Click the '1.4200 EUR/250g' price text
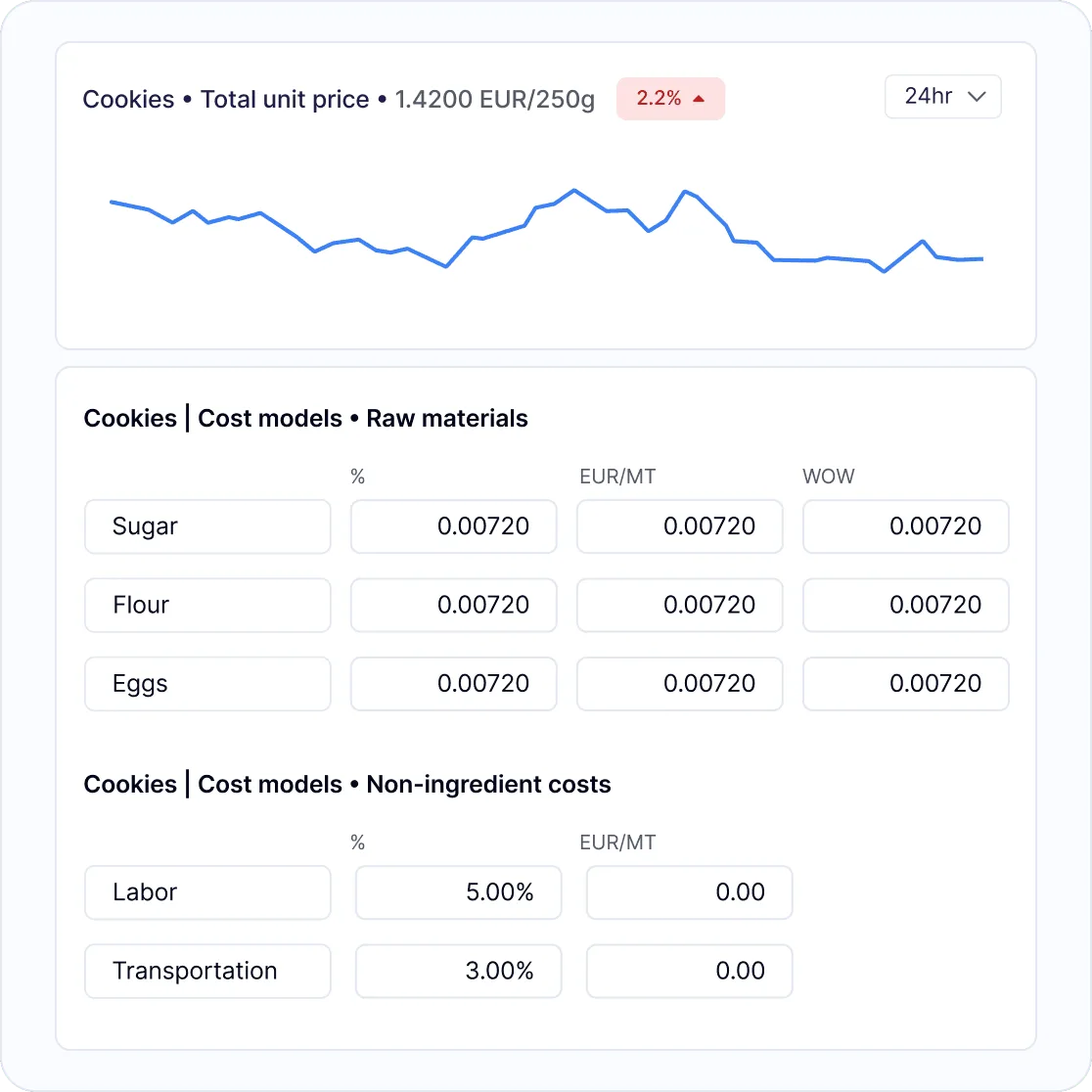Viewport: 1092px width, 1092px height. [x=494, y=100]
